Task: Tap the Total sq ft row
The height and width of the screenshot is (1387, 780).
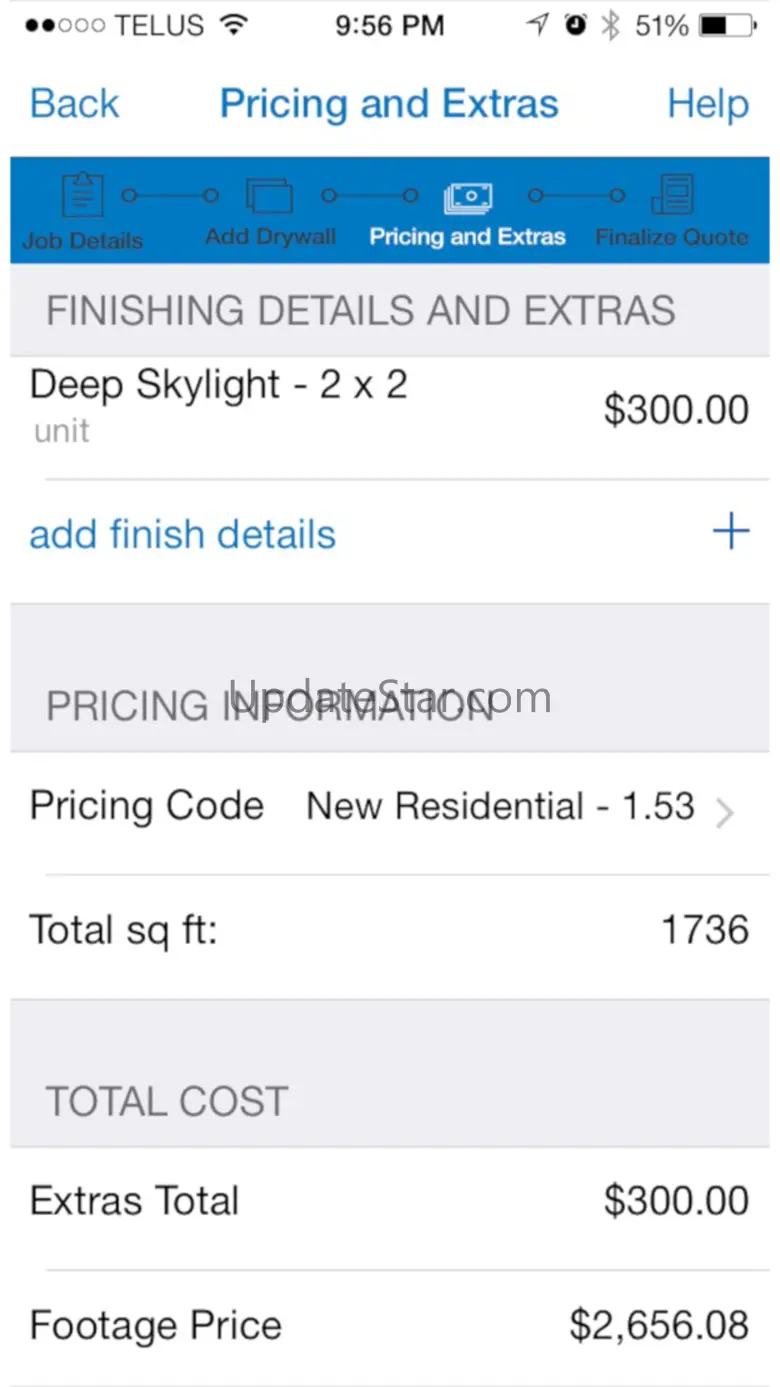Action: 390,931
